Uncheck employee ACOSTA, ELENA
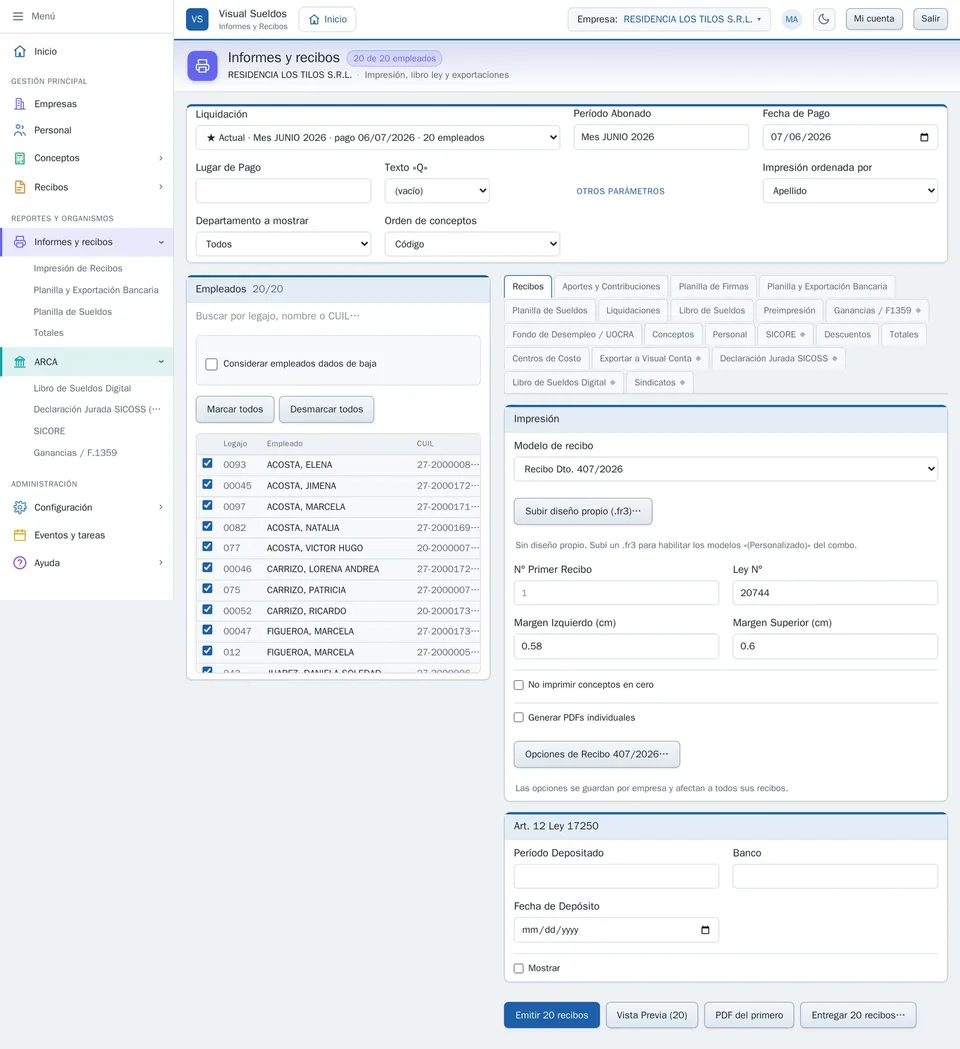Viewport: 960px width, 1049px height. click(x=207, y=464)
